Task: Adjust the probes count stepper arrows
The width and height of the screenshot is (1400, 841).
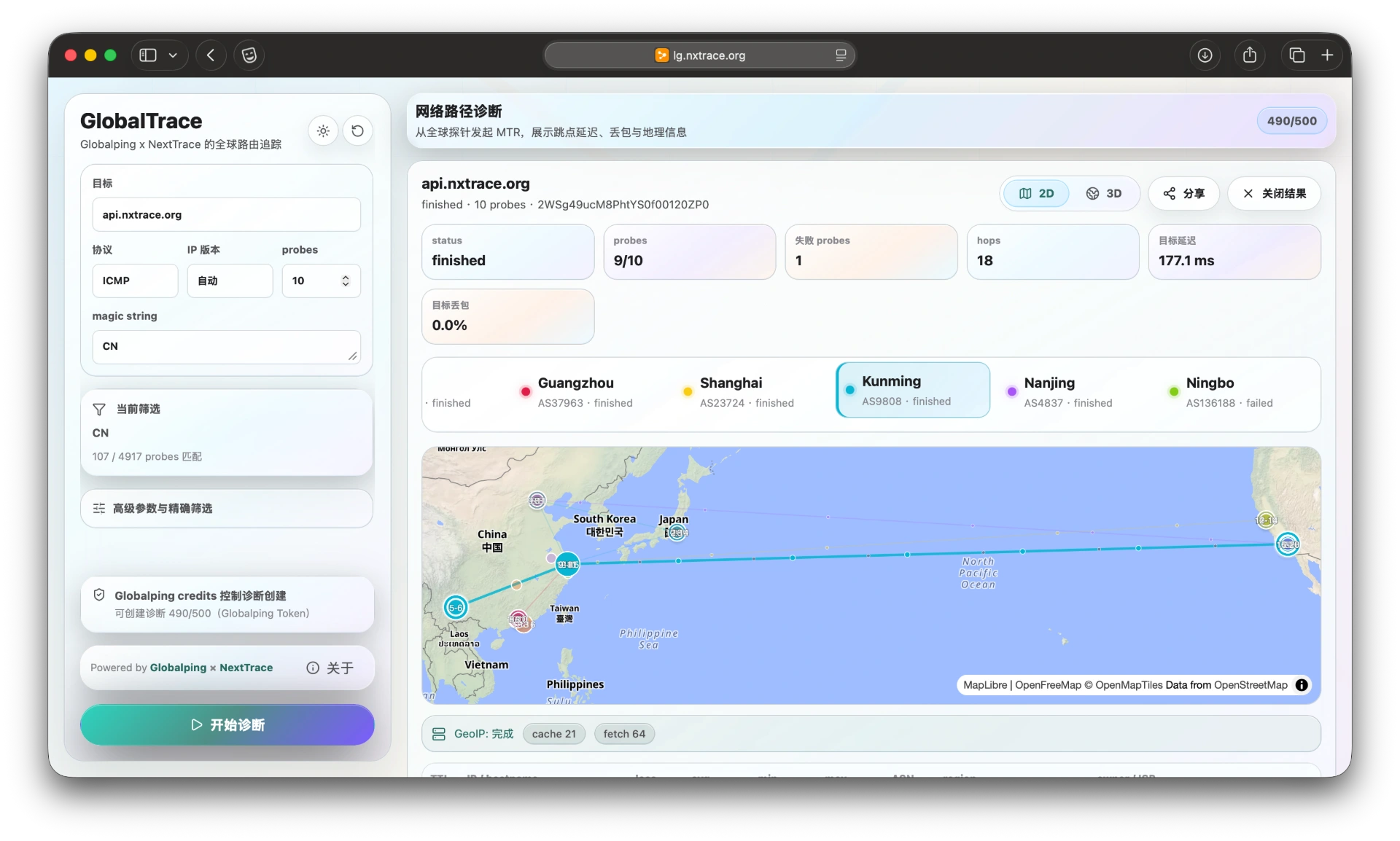Action: pyautogui.click(x=346, y=281)
